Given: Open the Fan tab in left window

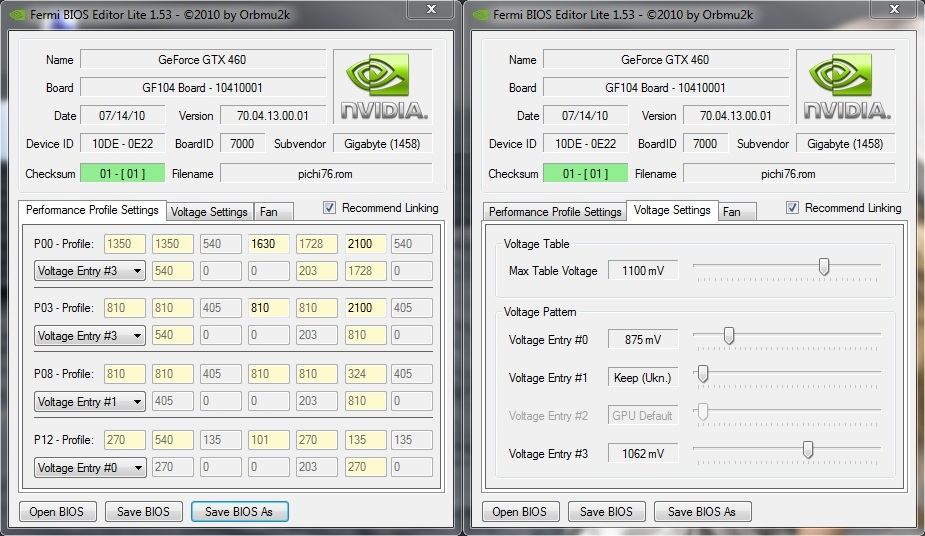Looking at the screenshot, I should pos(273,212).
